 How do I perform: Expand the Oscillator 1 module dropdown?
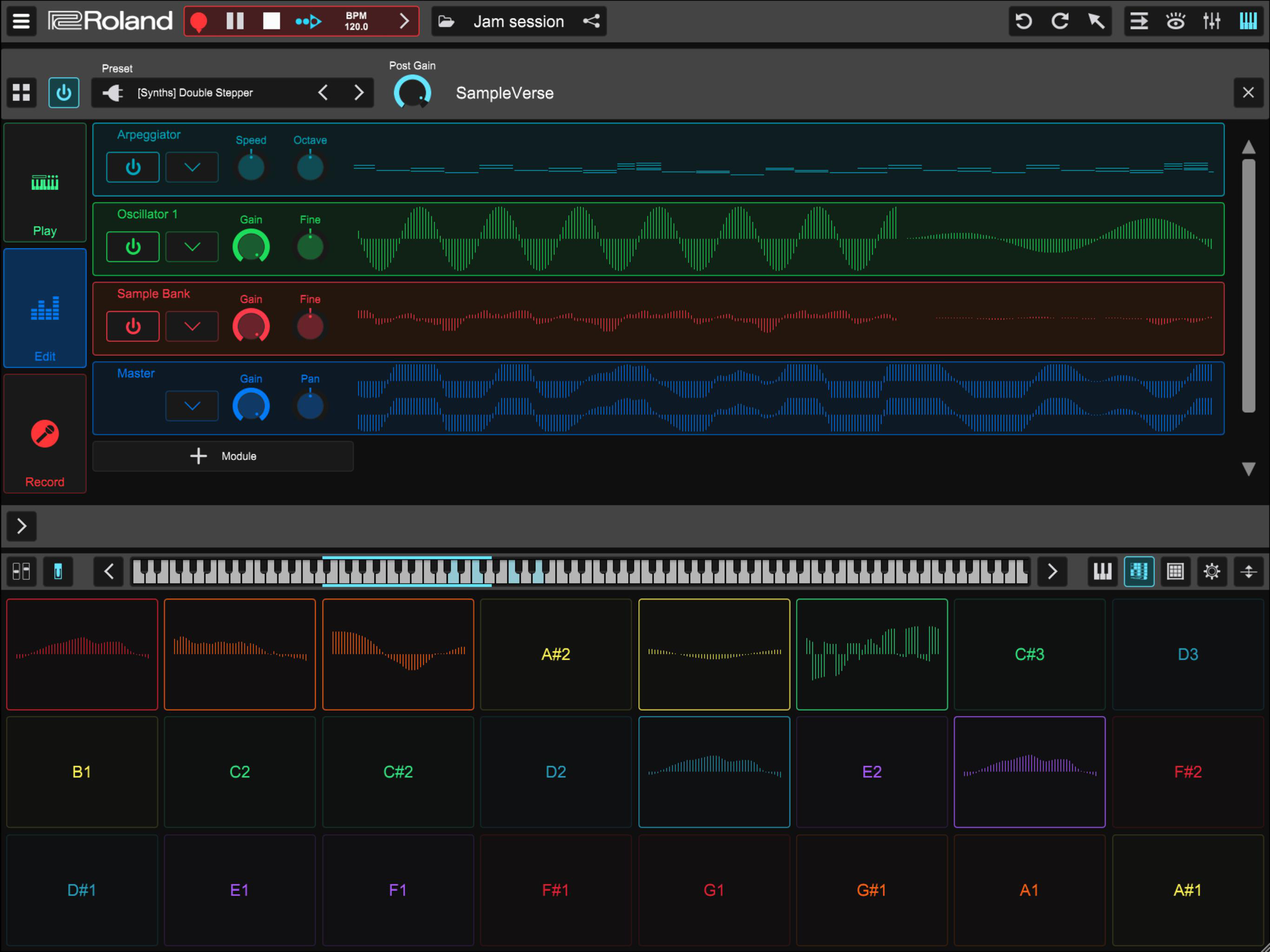point(192,247)
